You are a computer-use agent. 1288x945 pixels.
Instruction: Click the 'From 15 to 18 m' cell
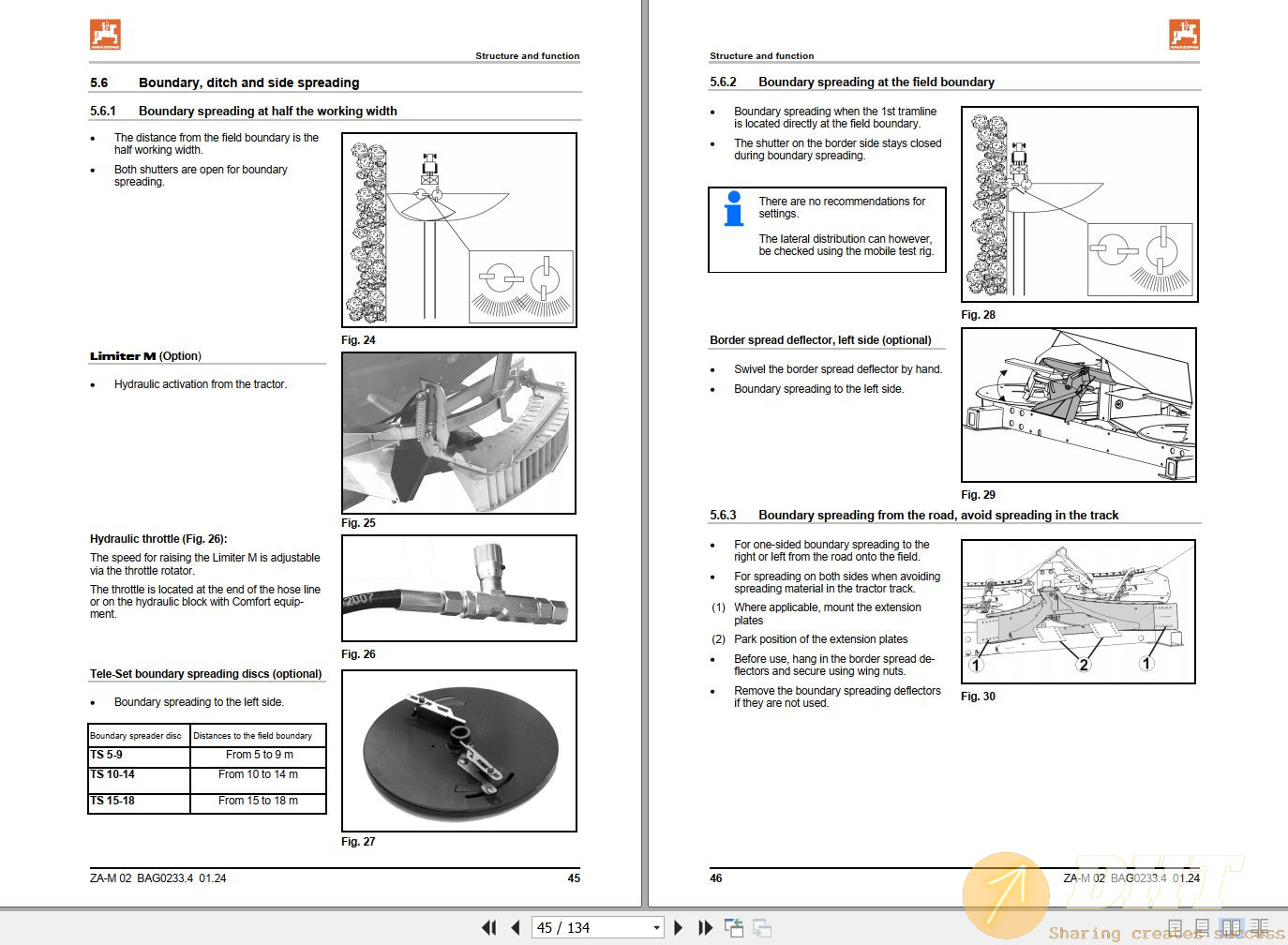(259, 802)
